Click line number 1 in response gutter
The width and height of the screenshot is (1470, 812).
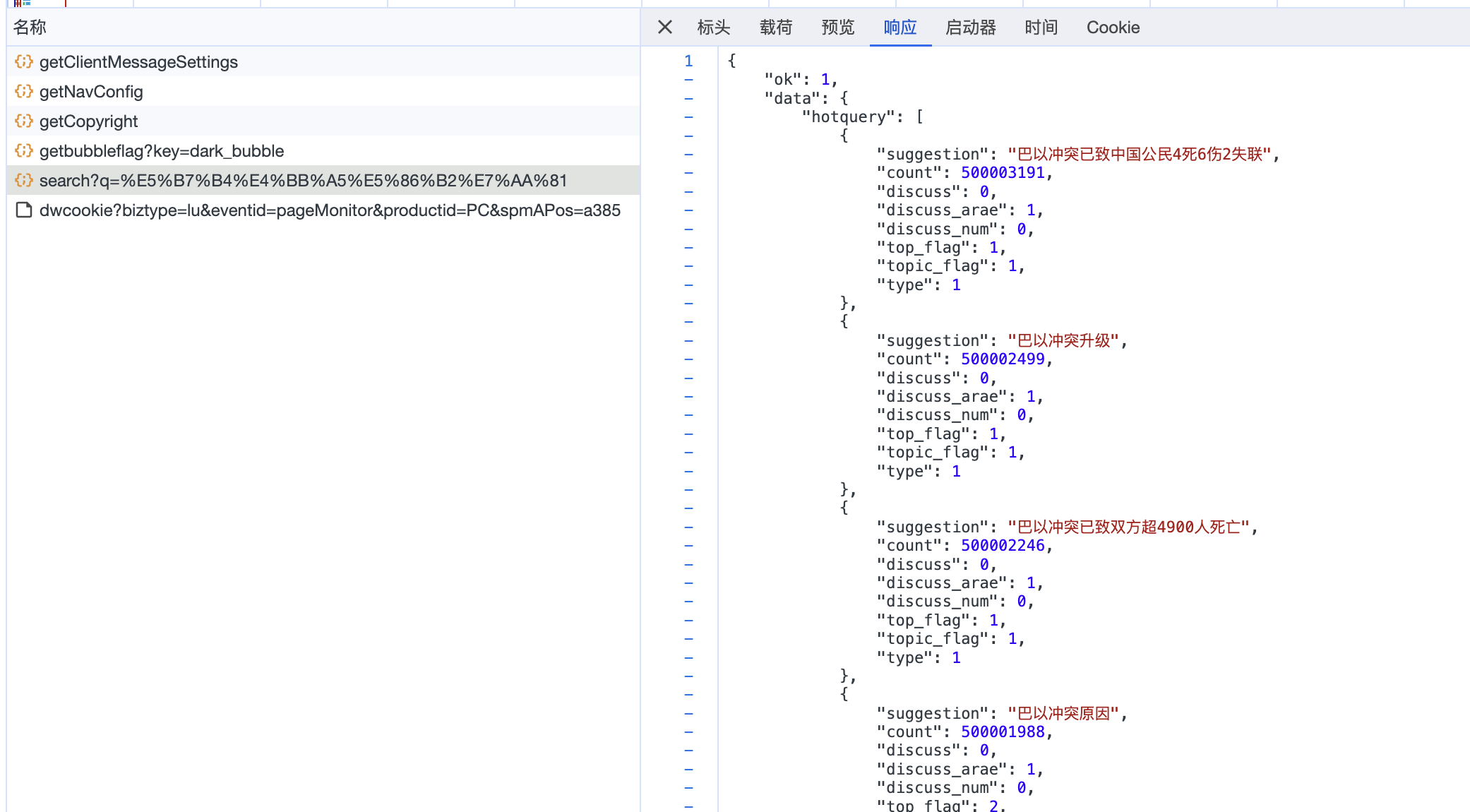(x=688, y=61)
